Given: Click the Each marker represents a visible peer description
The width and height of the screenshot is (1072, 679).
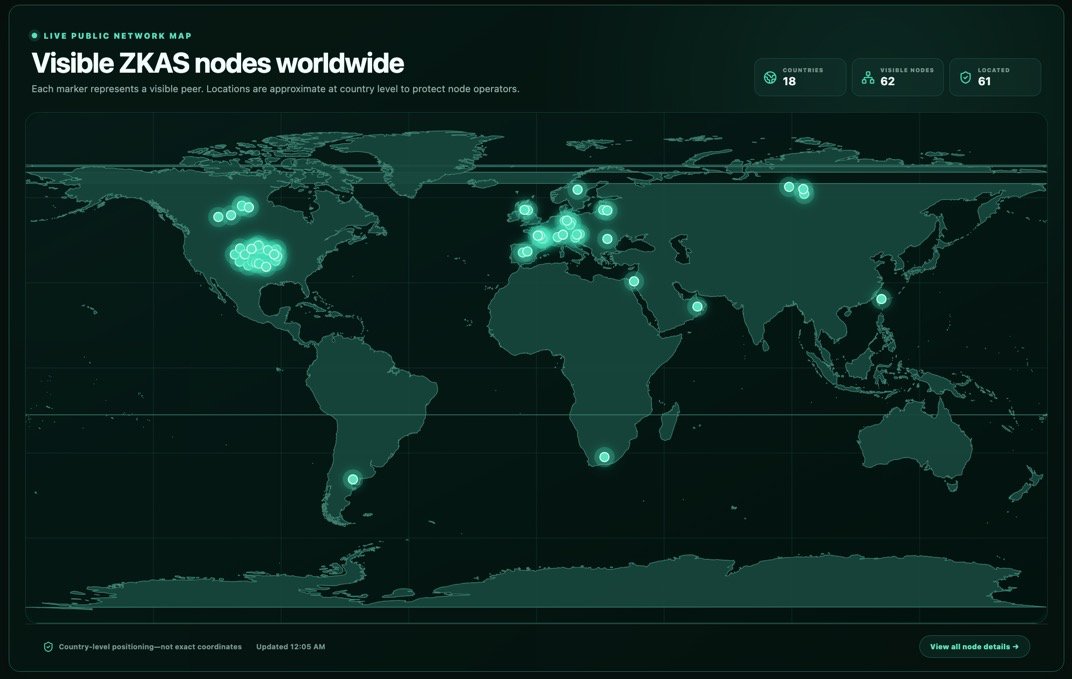Looking at the screenshot, I should click(275, 89).
